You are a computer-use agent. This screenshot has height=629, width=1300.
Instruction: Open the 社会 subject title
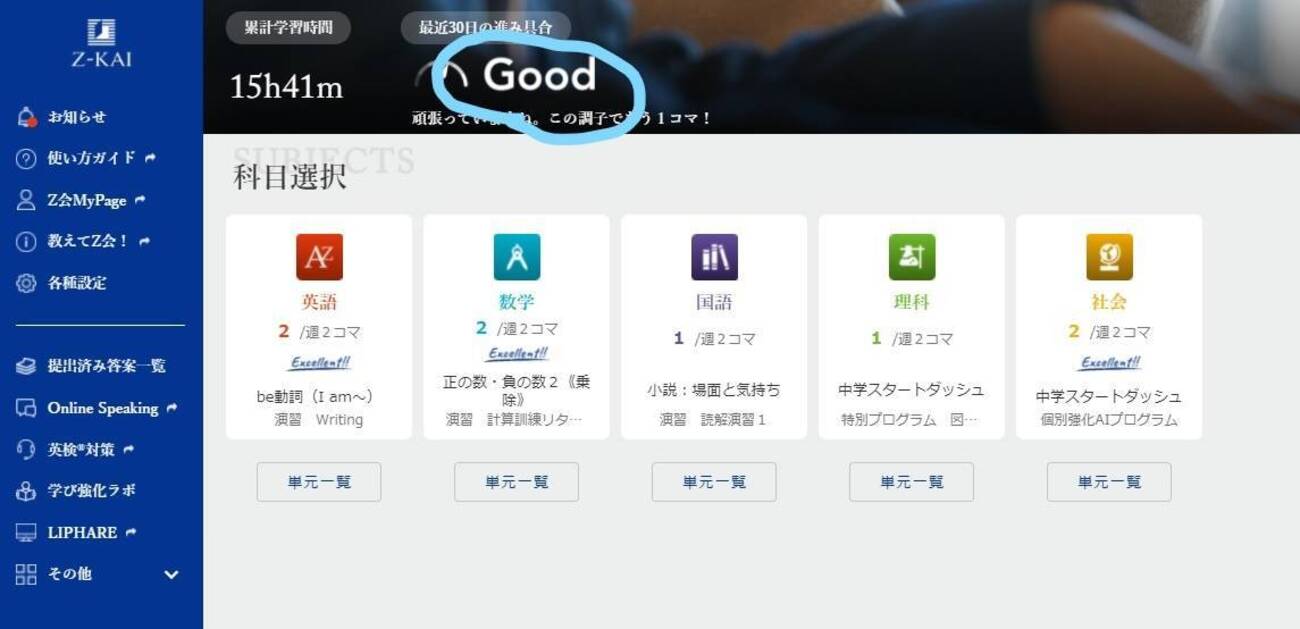point(1109,302)
